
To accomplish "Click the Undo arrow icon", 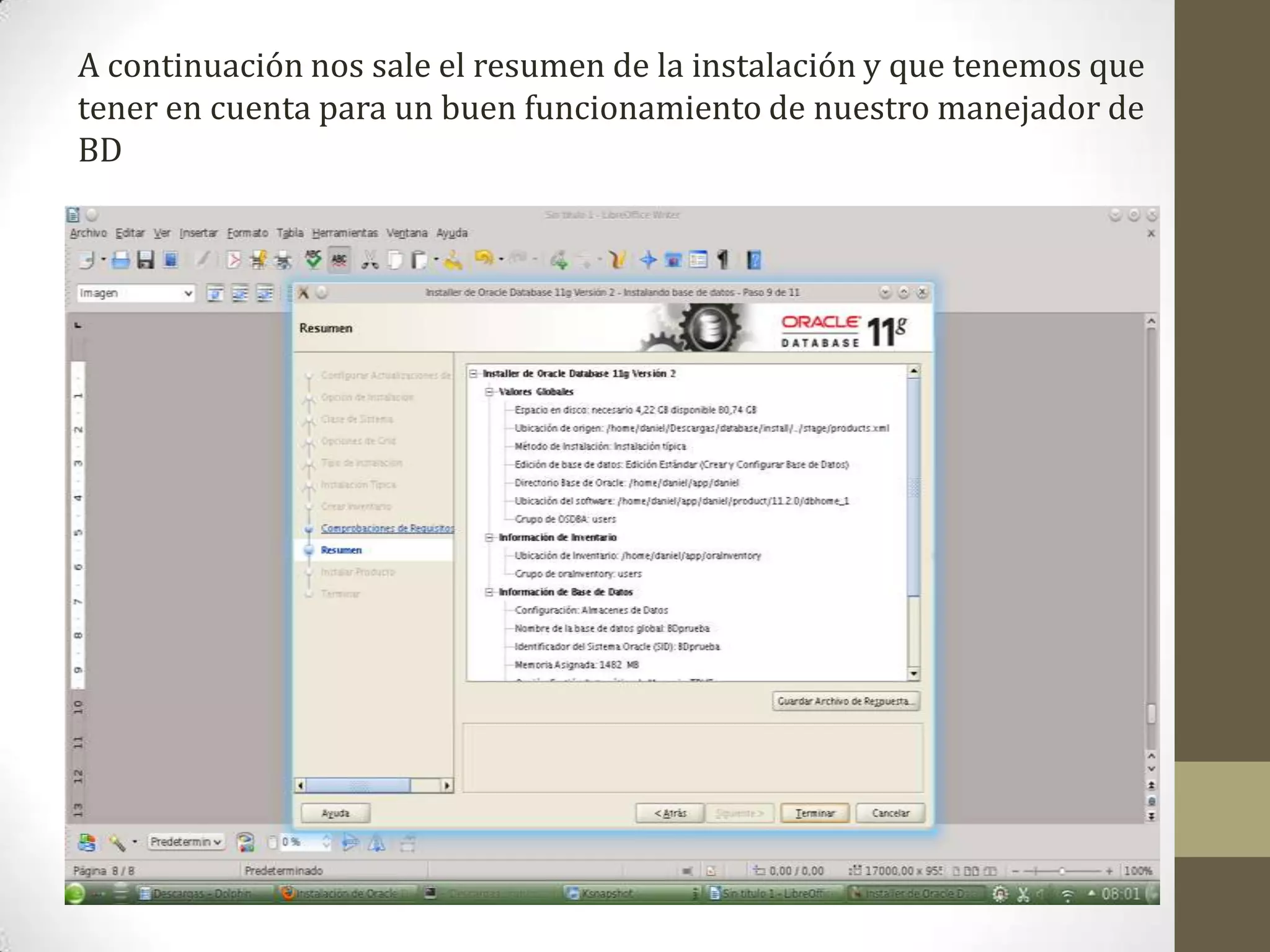I will [x=484, y=258].
